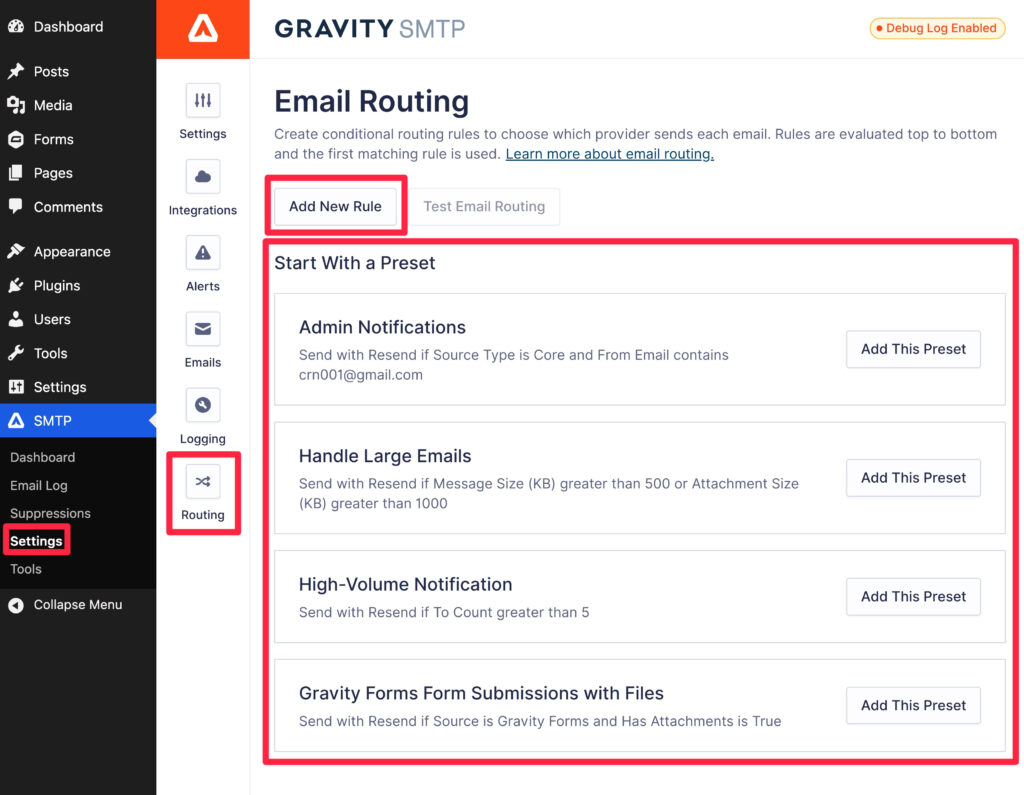Open Tools under the SMTP submenu

(26, 569)
